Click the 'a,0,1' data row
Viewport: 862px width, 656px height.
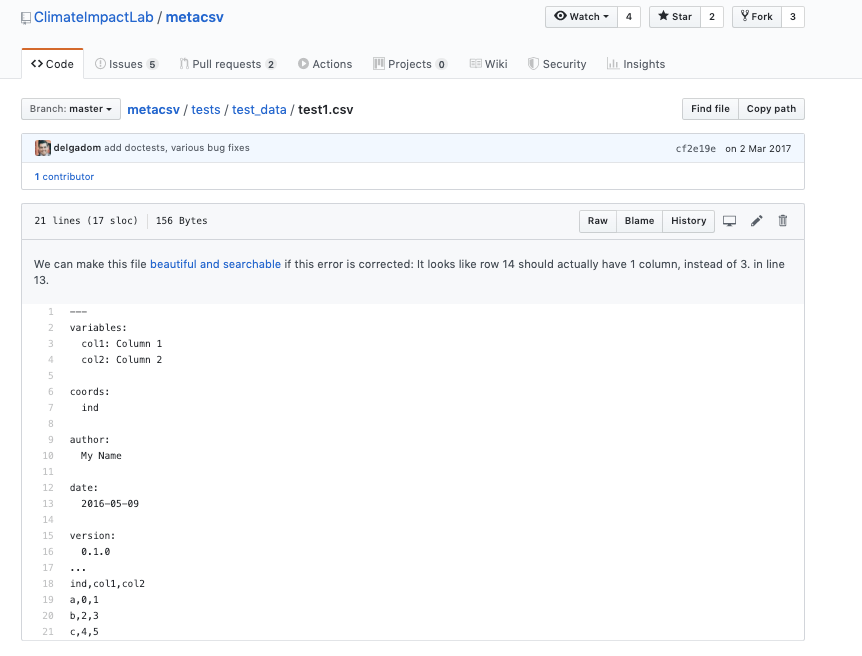click(x=84, y=600)
